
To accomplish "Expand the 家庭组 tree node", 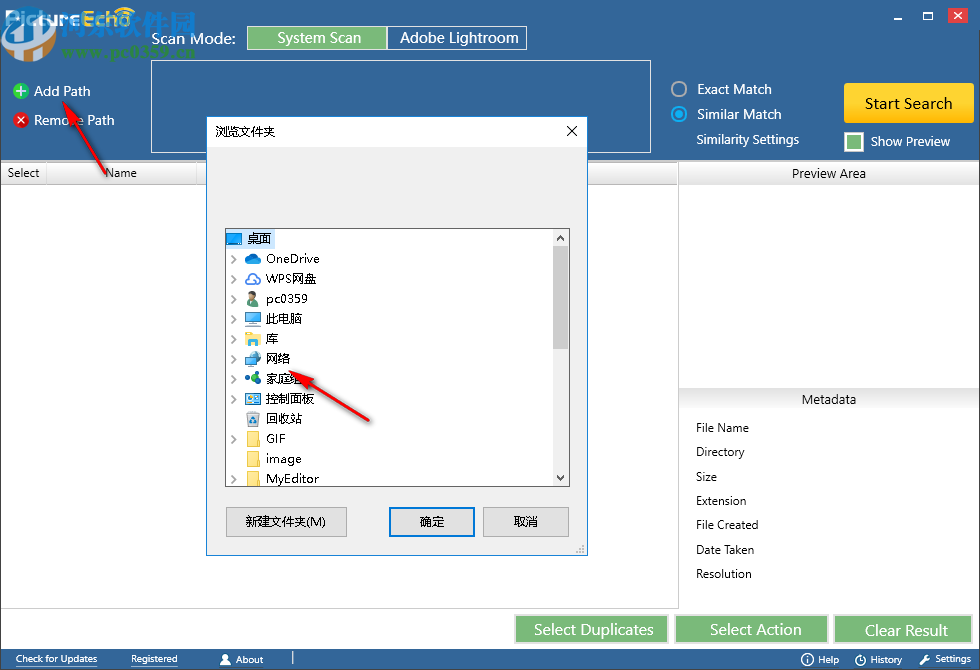I will tap(234, 379).
